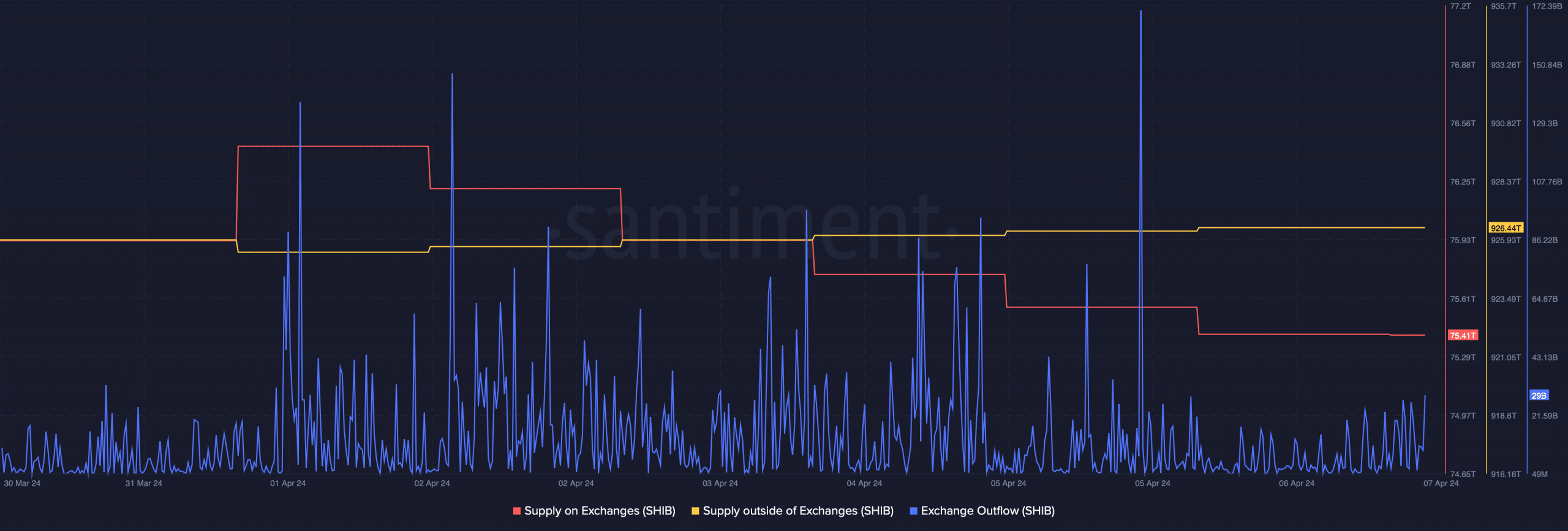
Task: Click the 75.41T red value badge
Action: point(1463,336)
